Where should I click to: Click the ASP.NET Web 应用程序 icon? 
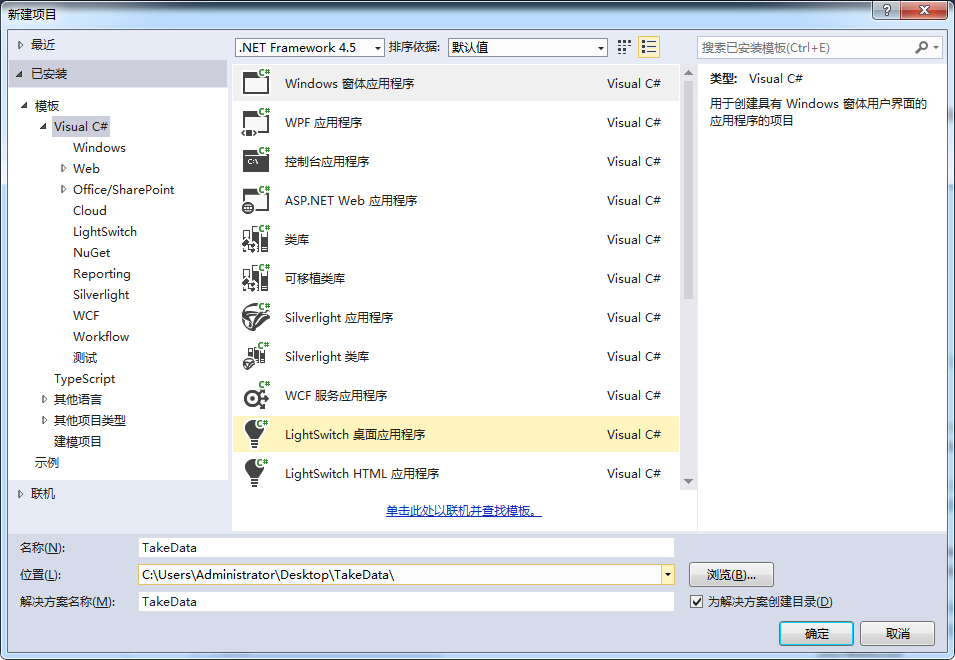(x=256, y=200)
